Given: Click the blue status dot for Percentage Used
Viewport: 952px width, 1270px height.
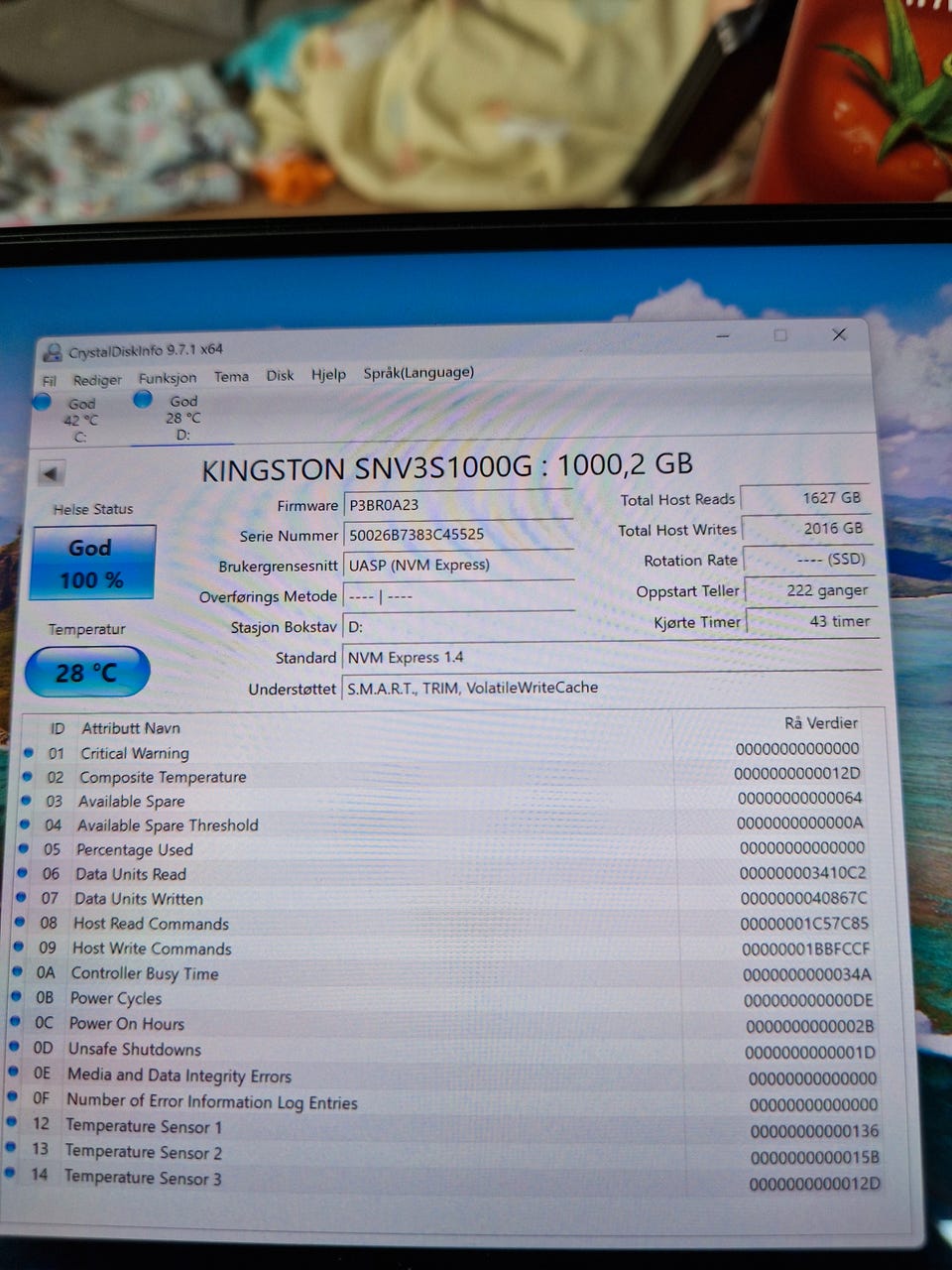Looking at the screenshot, I should [x=23, y=848].
